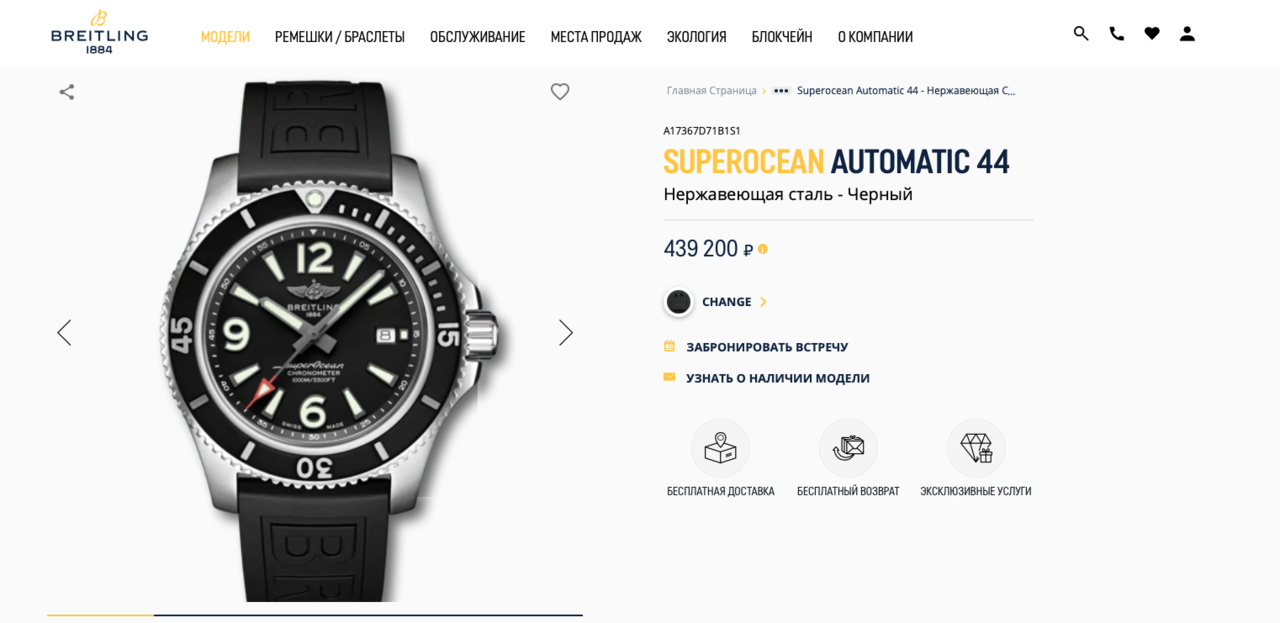The height and width of the screenshot is (623, 1280).
Task: Select the black dial color swatch
Action: coord(679,302)
